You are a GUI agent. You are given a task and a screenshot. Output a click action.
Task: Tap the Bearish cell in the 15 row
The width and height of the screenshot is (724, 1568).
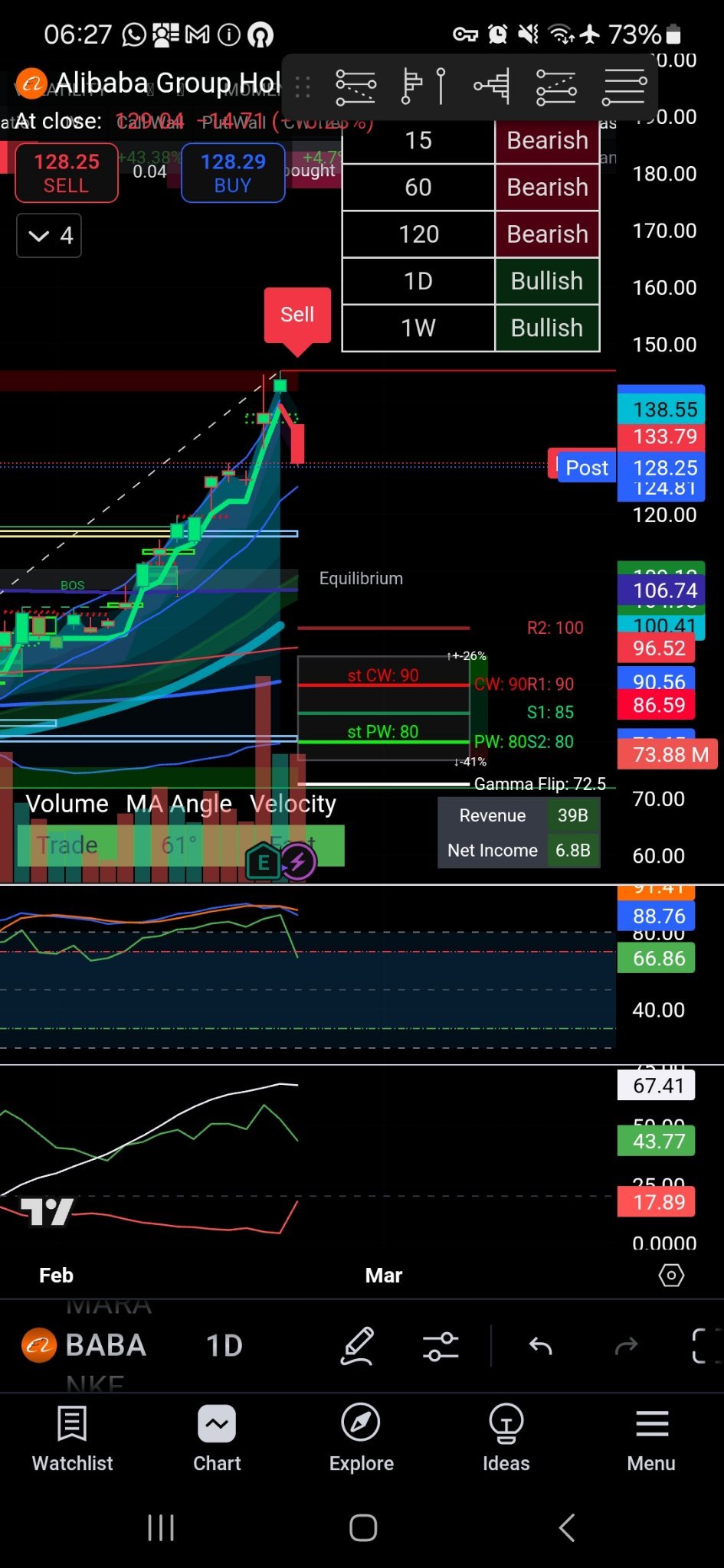click(547, 141)
